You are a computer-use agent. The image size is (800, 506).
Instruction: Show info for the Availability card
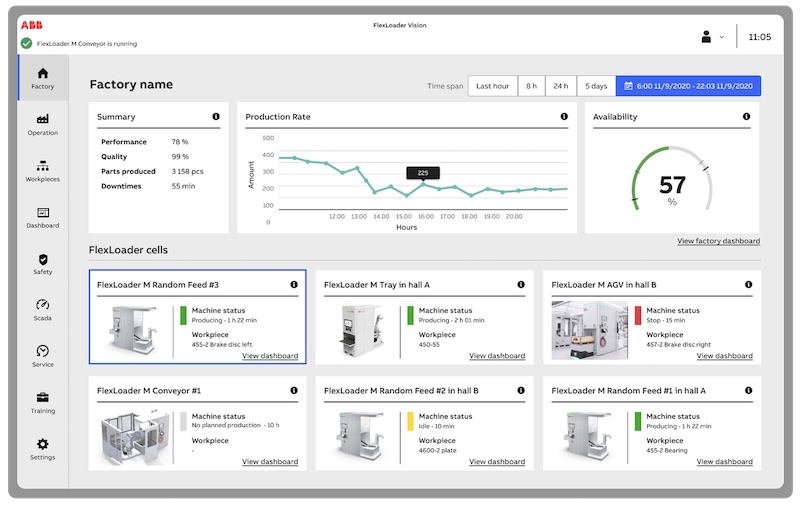pyautogui.click(x=746, y=116)
